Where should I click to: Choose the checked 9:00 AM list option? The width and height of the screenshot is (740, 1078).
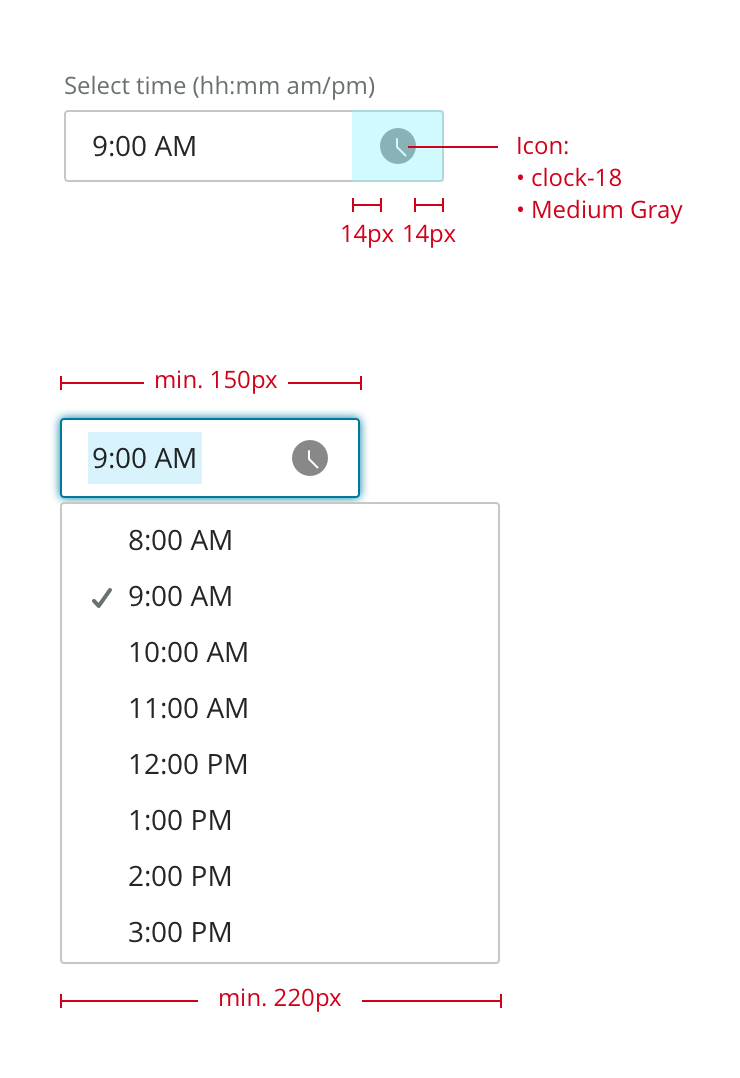tap(180, 597)
